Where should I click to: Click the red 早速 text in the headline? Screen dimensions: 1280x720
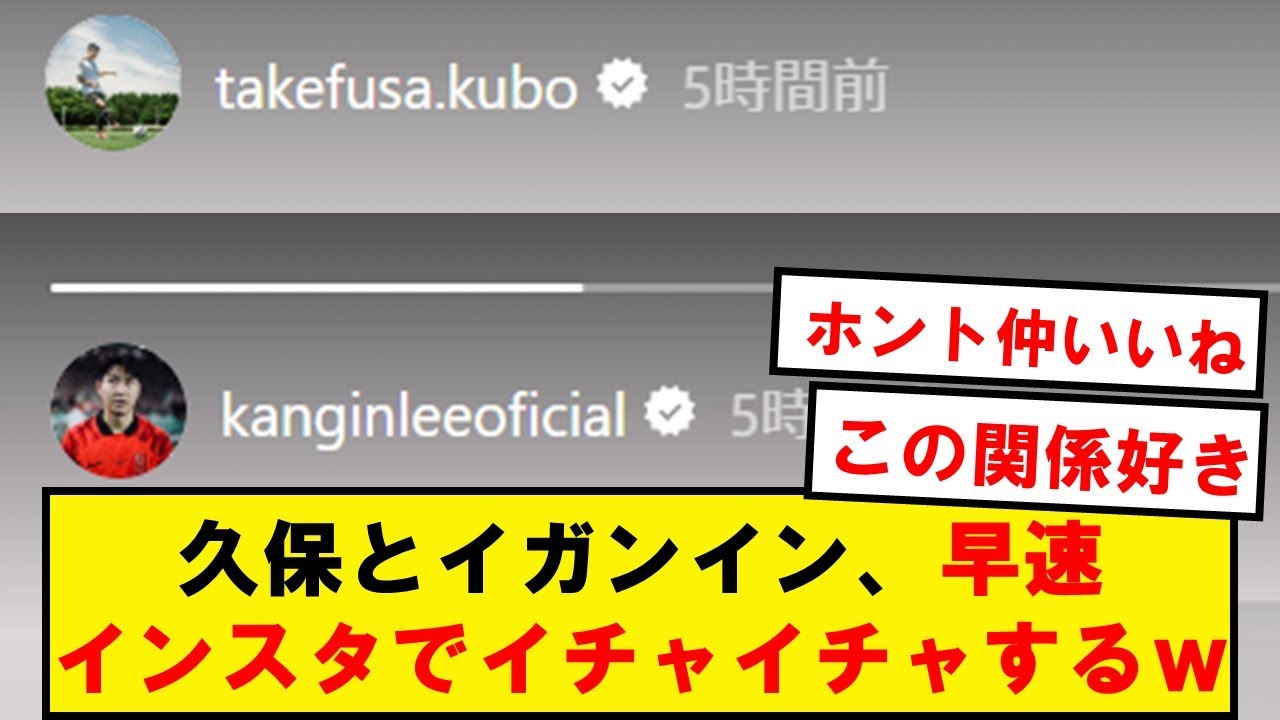pos(1021,567)
